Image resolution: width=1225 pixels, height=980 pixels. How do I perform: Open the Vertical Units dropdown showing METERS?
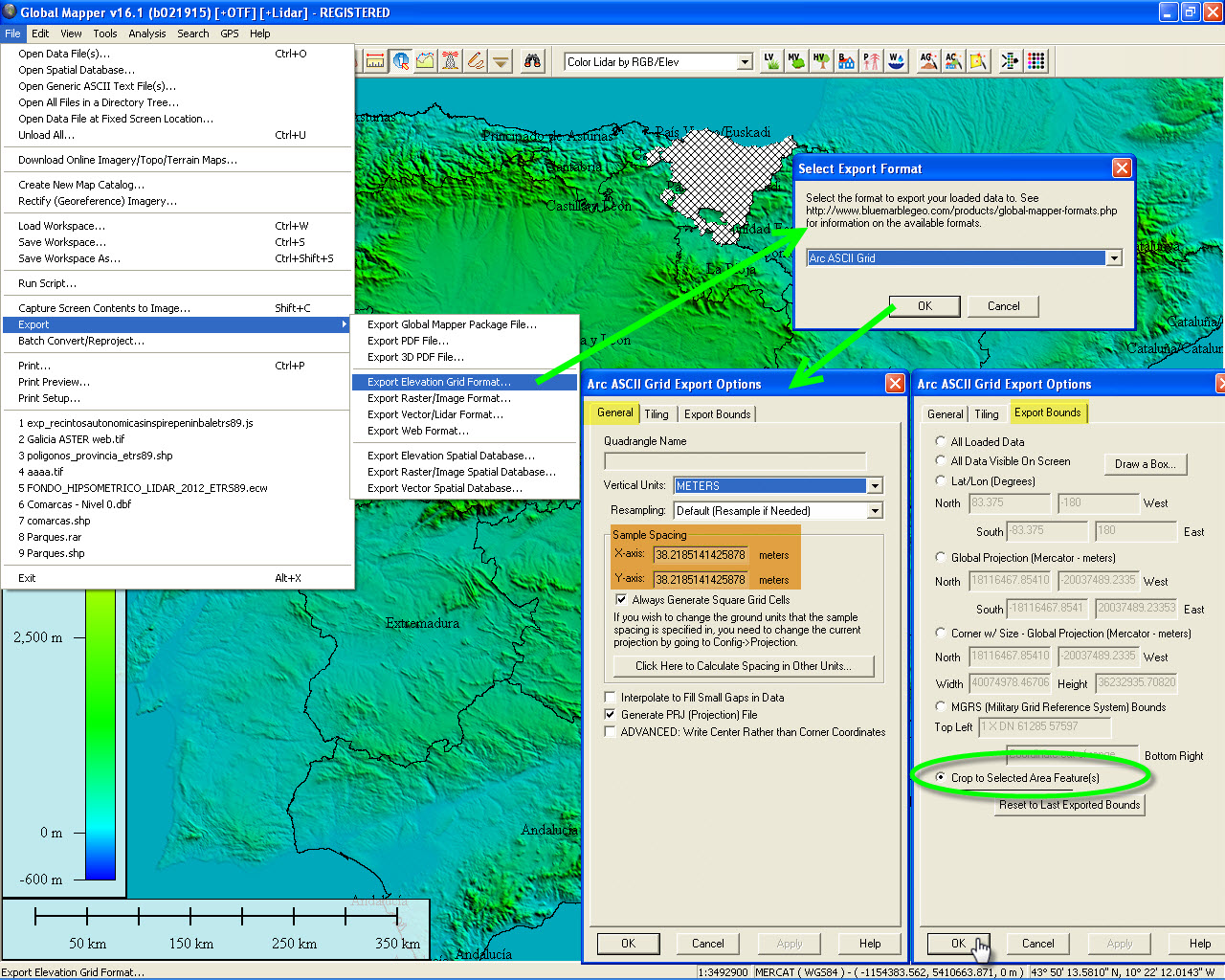tap(873, 485)
